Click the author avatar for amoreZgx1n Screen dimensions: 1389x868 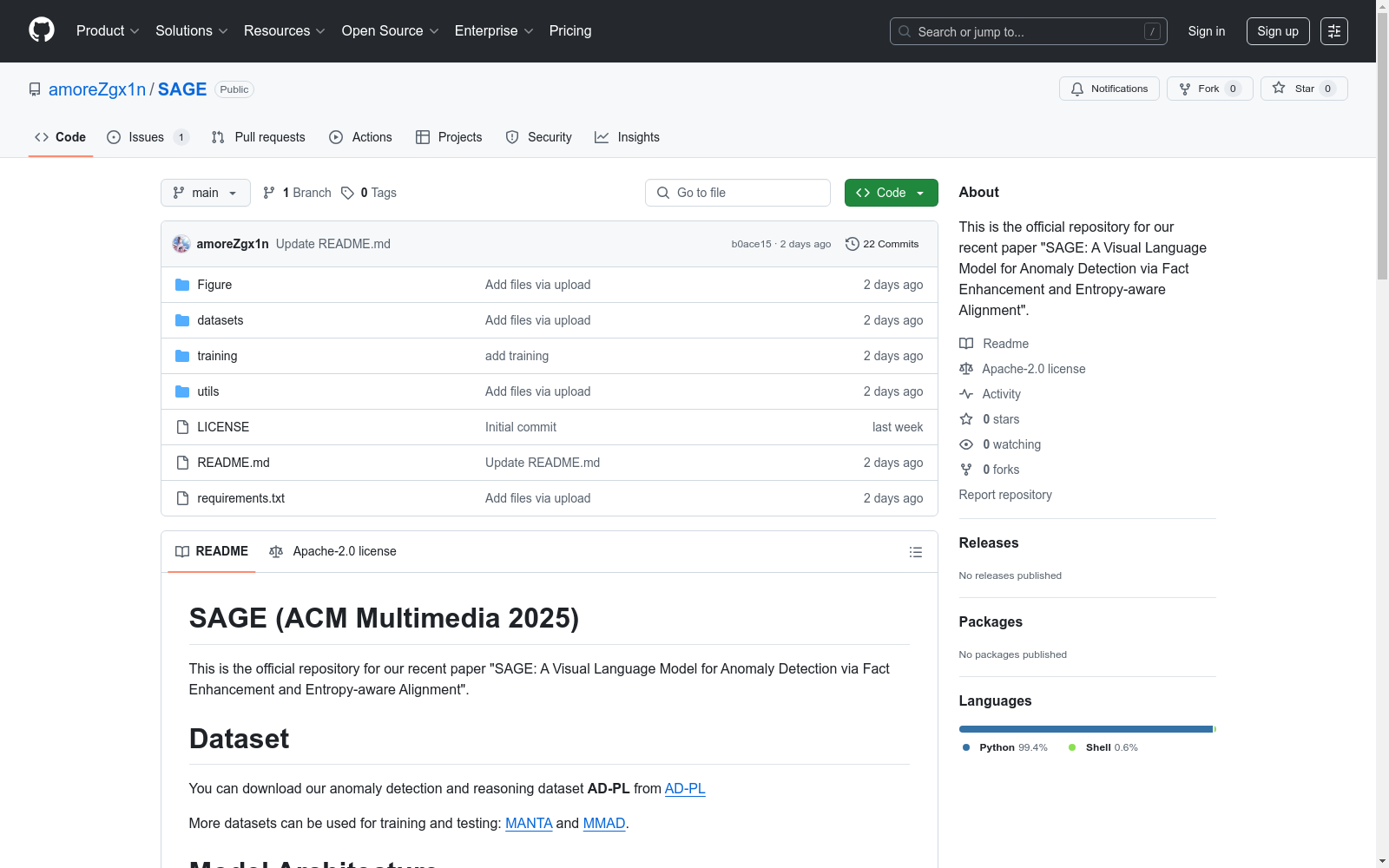click(x=181, y=244)
